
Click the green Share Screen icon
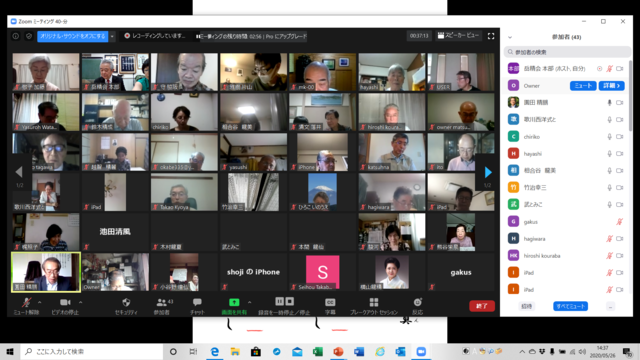pyautogui.click(x=234, y=302)
